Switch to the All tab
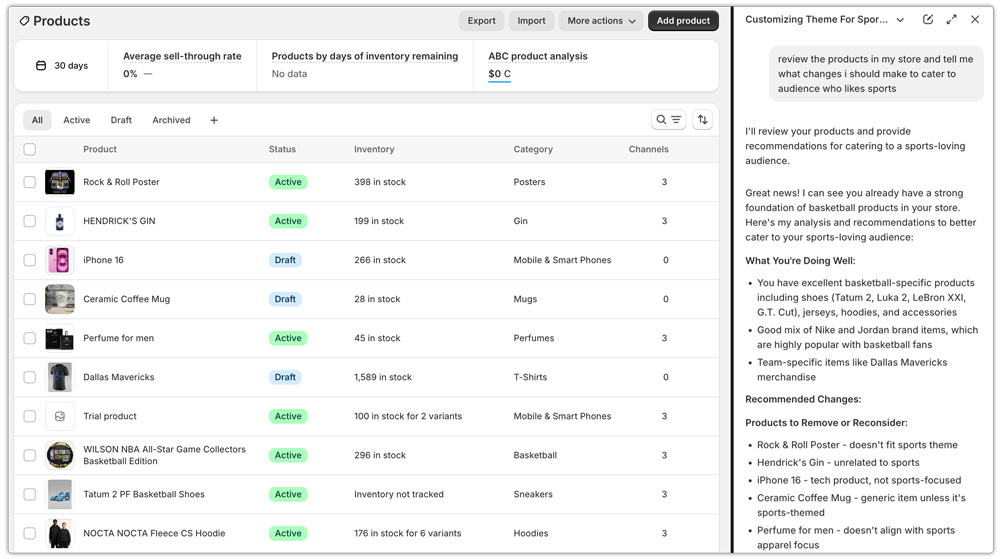 click(38, 120)
